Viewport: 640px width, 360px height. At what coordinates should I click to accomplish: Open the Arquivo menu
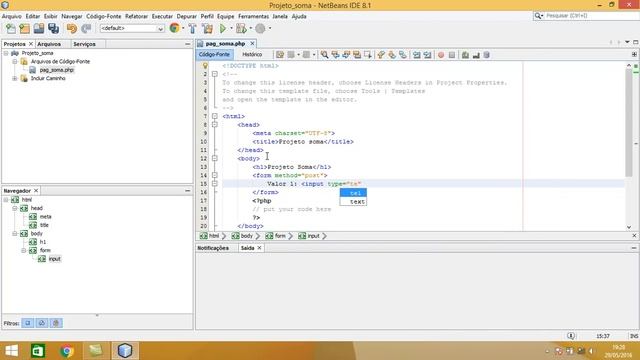[11, 16]
